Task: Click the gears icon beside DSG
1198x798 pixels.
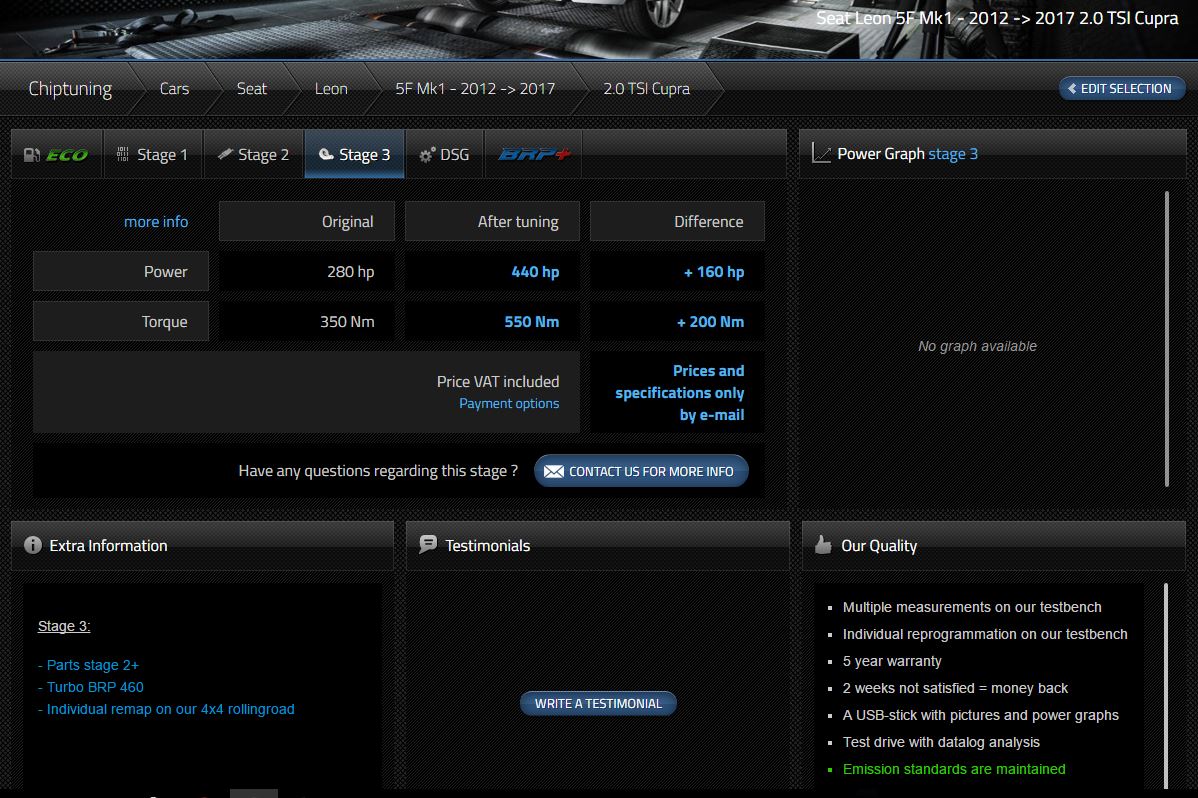Action: (x=427, y=154)
